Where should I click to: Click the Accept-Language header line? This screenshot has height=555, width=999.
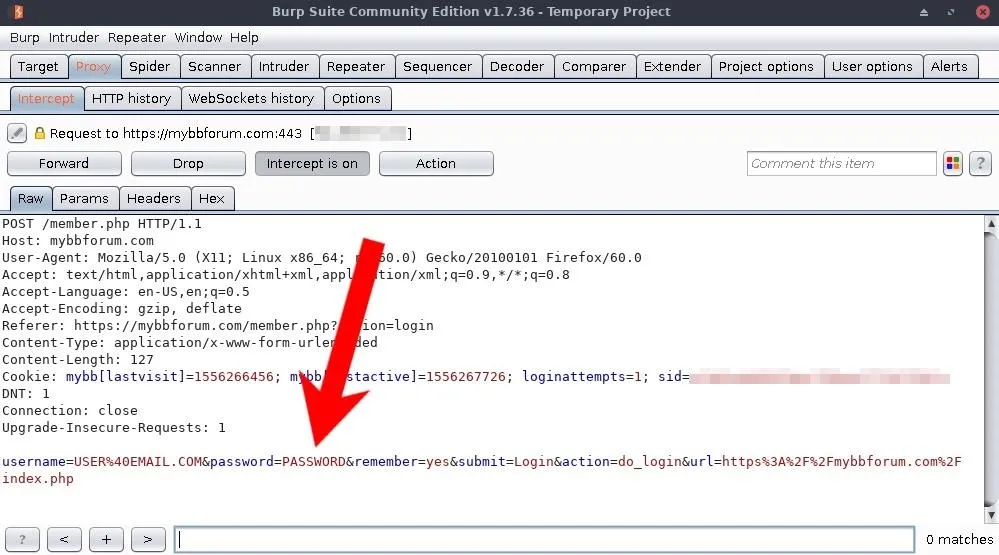(126, 292)
